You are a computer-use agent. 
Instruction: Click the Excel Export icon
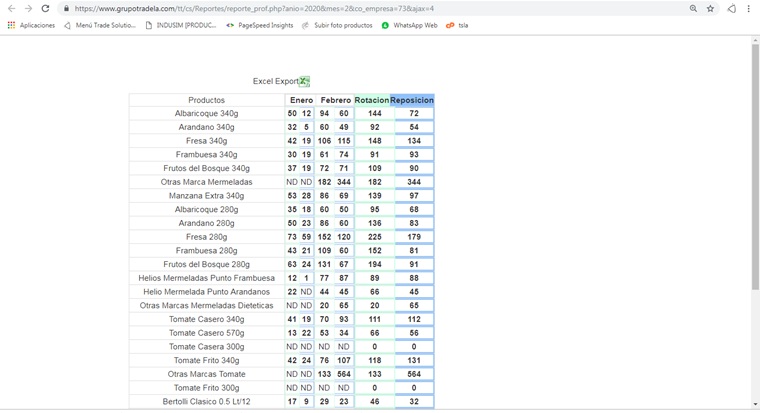pyautogui.click(x=304, y=81)
